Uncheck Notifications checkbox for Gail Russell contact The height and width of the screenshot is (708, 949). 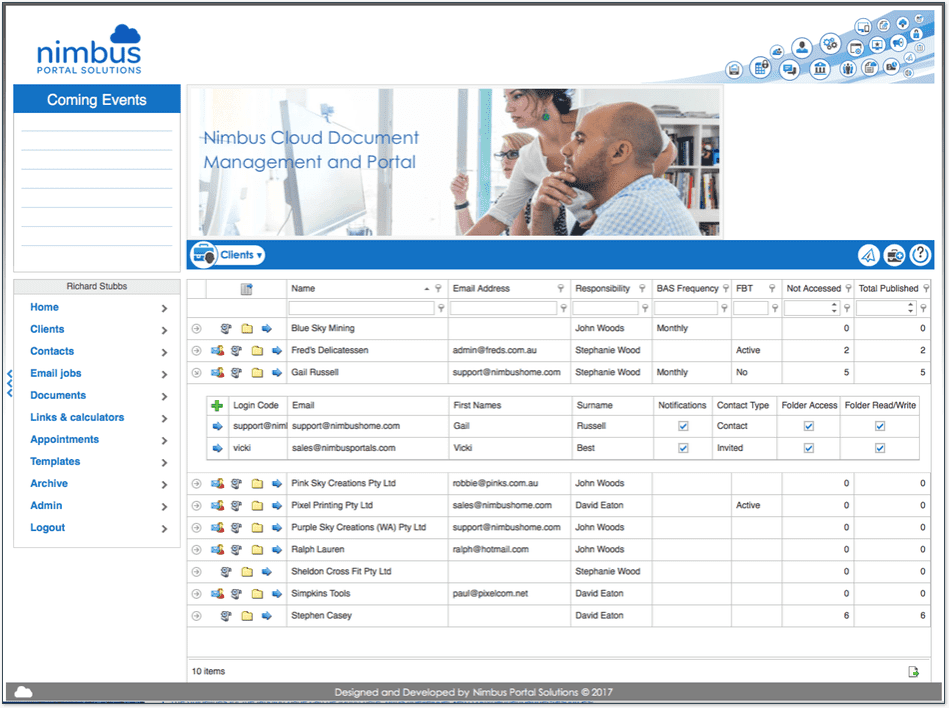(x=683, y=426)
